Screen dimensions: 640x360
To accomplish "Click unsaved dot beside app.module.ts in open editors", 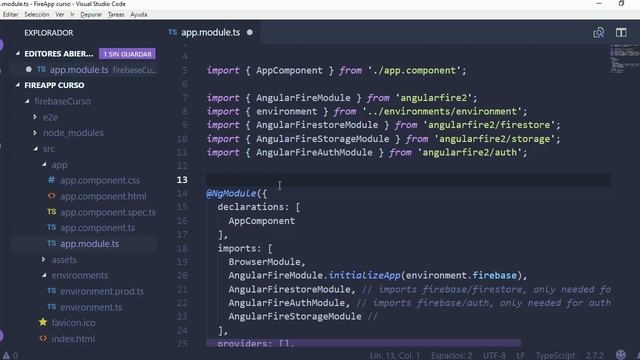I will pos(29,69).
